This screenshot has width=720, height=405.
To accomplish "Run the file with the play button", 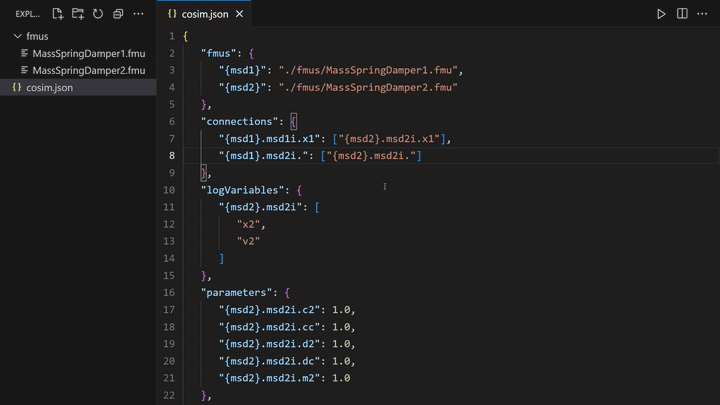I will click(661, 14).
